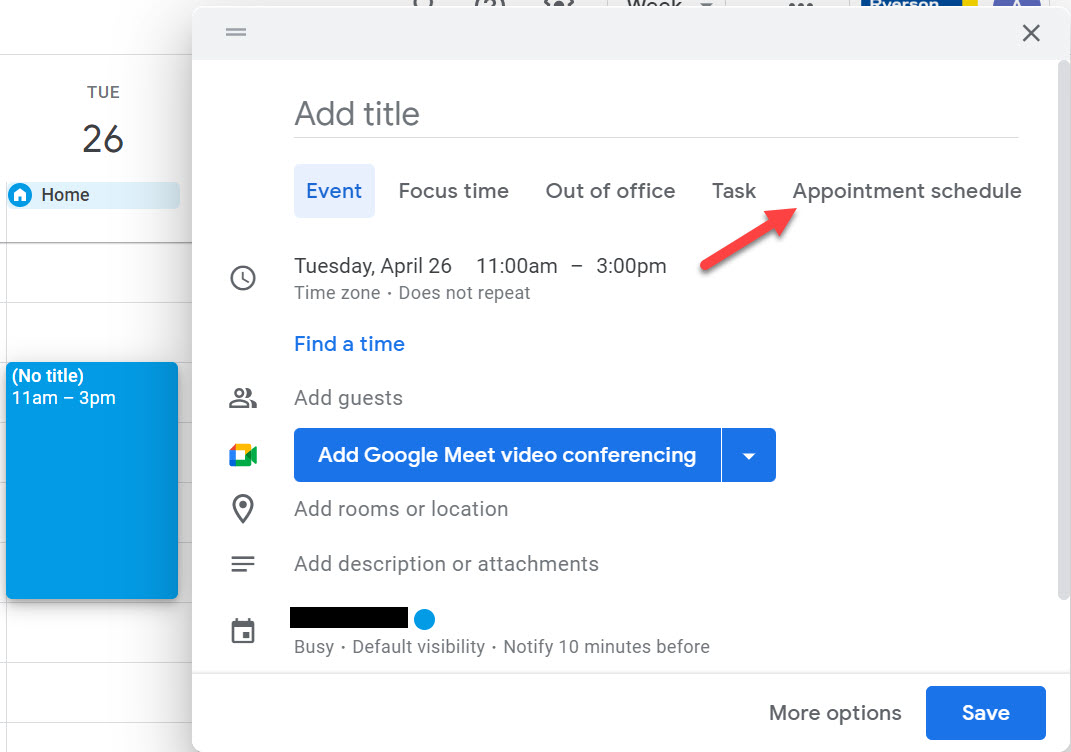Viewport: 1071px width, 752px height.
Task: Open the 11:00am start time picker
Action: [x=516, y=266]
